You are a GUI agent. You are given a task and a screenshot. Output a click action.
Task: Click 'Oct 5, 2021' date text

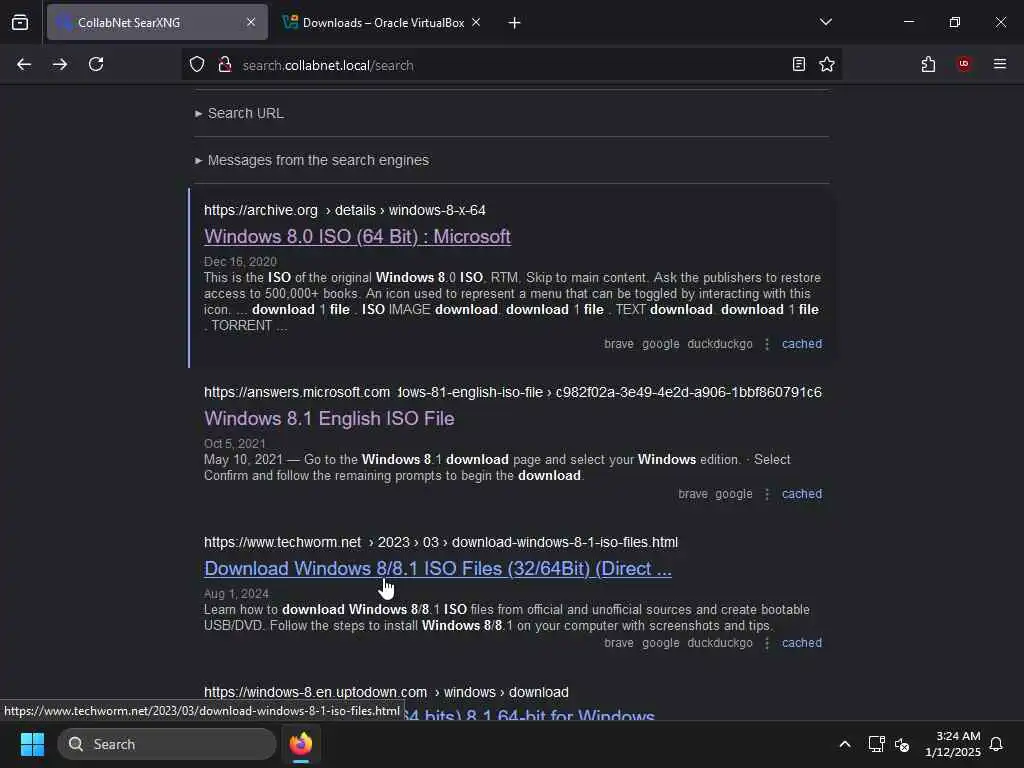[x=234, y=444]
